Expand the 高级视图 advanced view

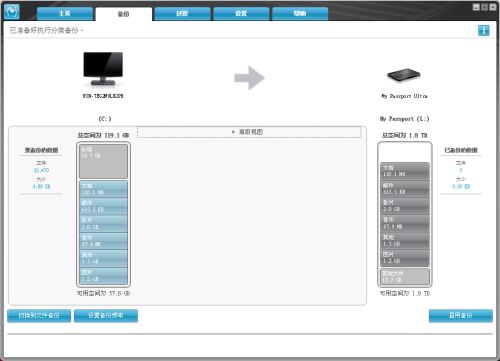[249, 132]
